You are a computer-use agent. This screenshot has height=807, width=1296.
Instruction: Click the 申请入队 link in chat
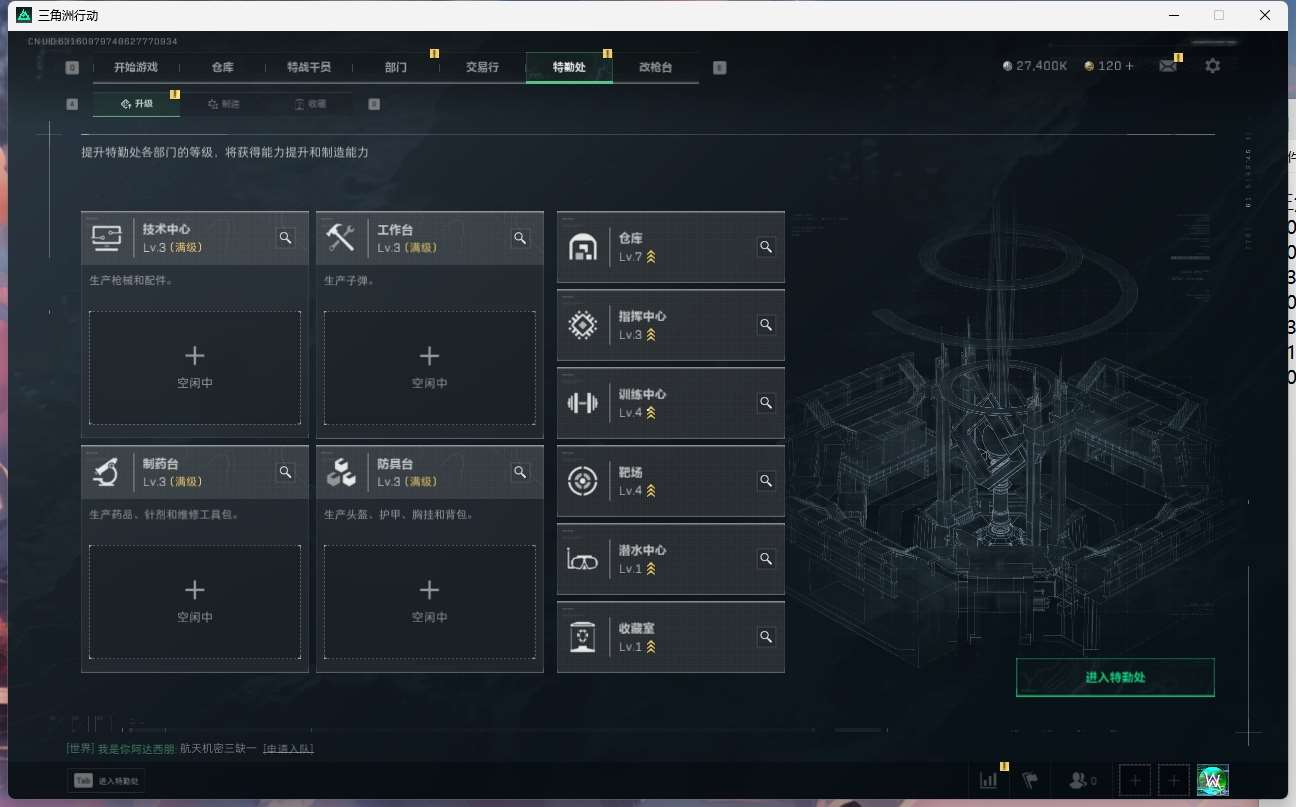click(x=288, y=748)
